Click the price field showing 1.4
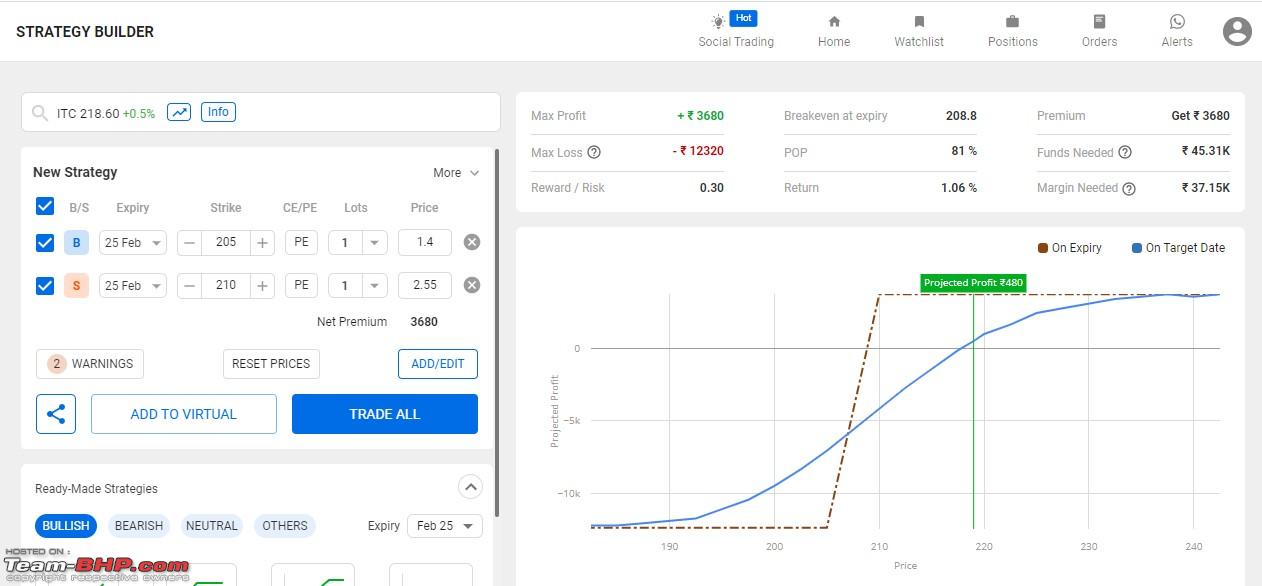Viewport: 1262px width, 586px height. tap(425, 242)
